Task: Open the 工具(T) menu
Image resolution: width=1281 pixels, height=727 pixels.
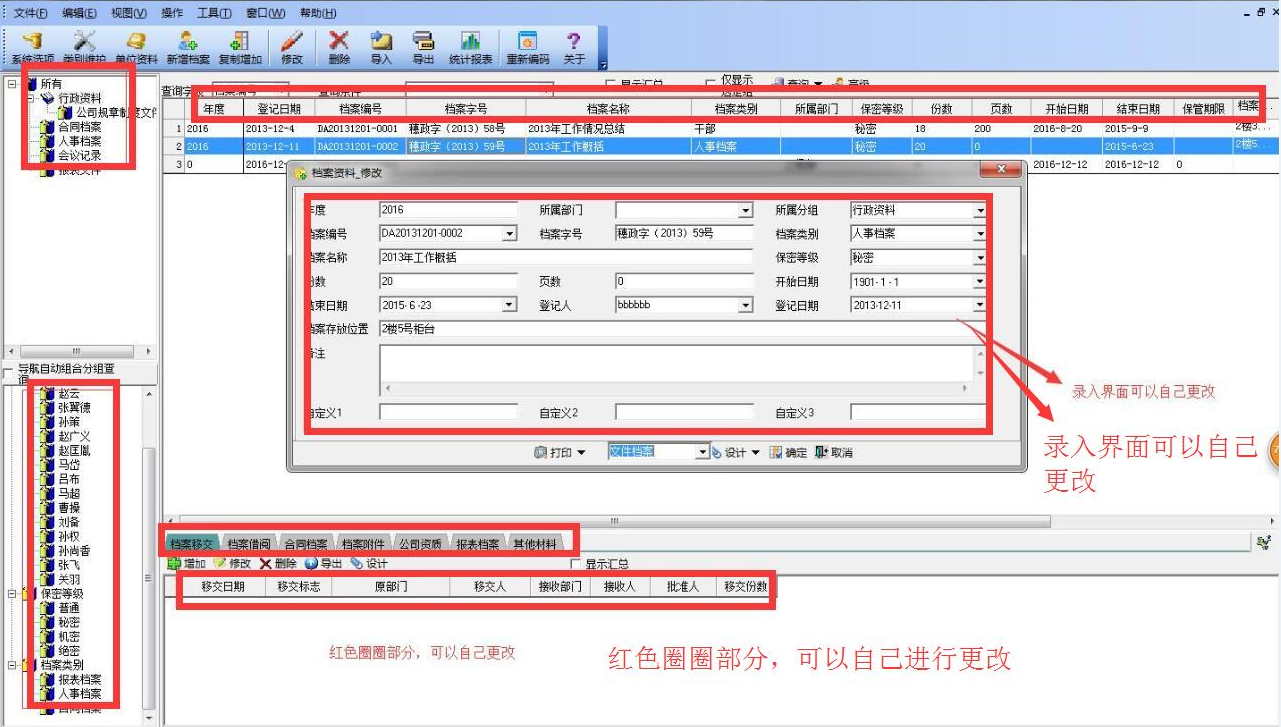Action: coord(214,13)
